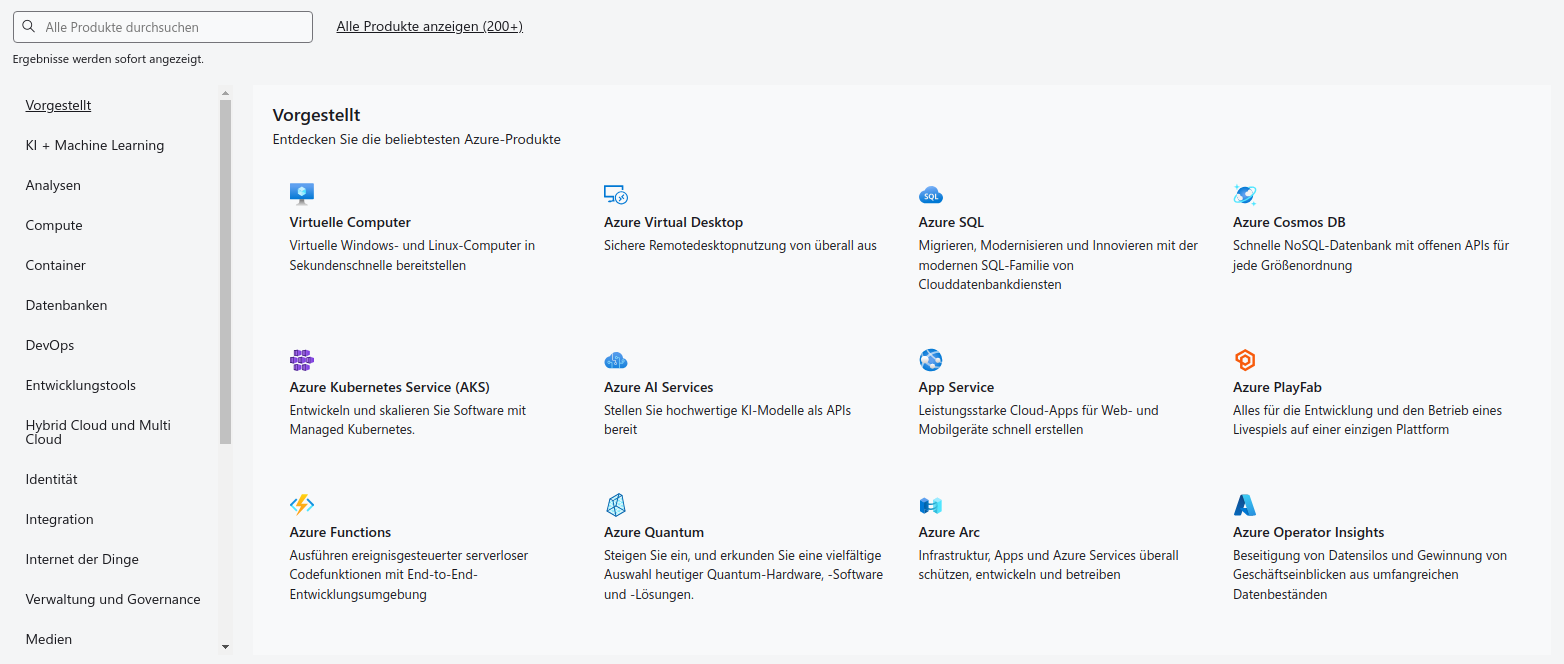Open Alle Produkte anzeigen (200+)
Viewport: 1564px width, 664px height.
tap(429, 26)
